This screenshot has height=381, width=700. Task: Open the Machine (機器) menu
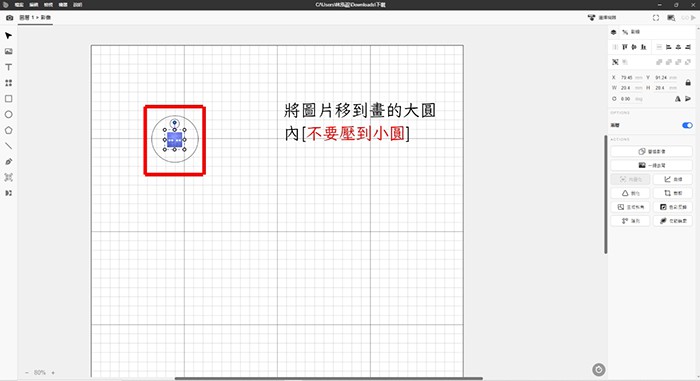click(63, 4)
